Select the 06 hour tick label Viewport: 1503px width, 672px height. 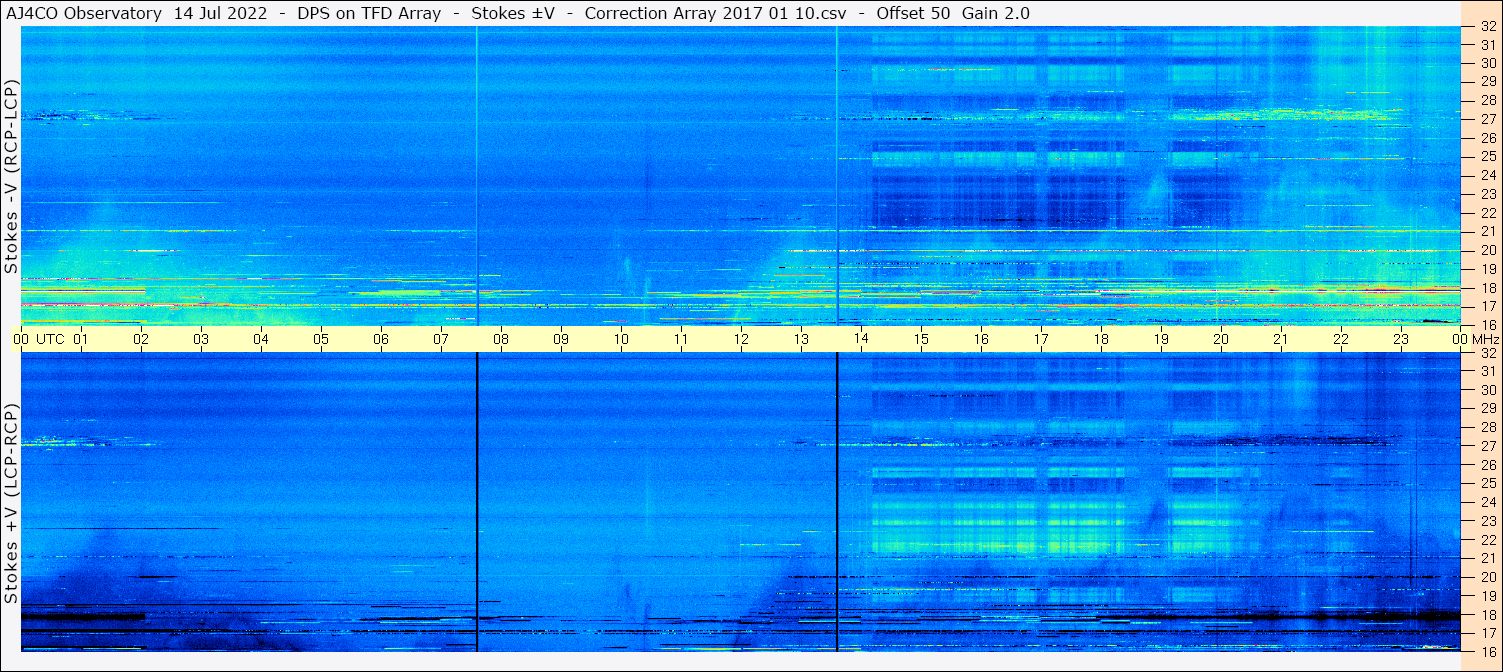381,339
